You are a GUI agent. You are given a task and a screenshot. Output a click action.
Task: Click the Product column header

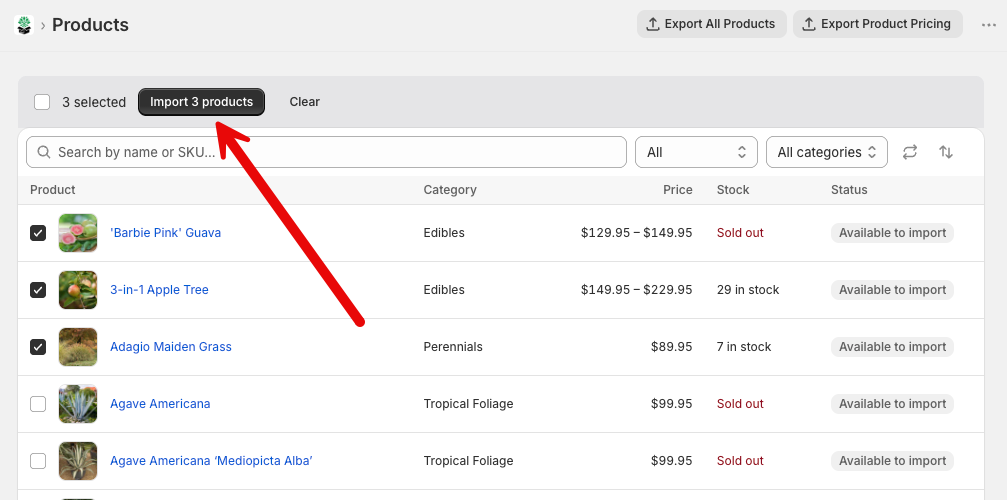[x=53, y=190]
